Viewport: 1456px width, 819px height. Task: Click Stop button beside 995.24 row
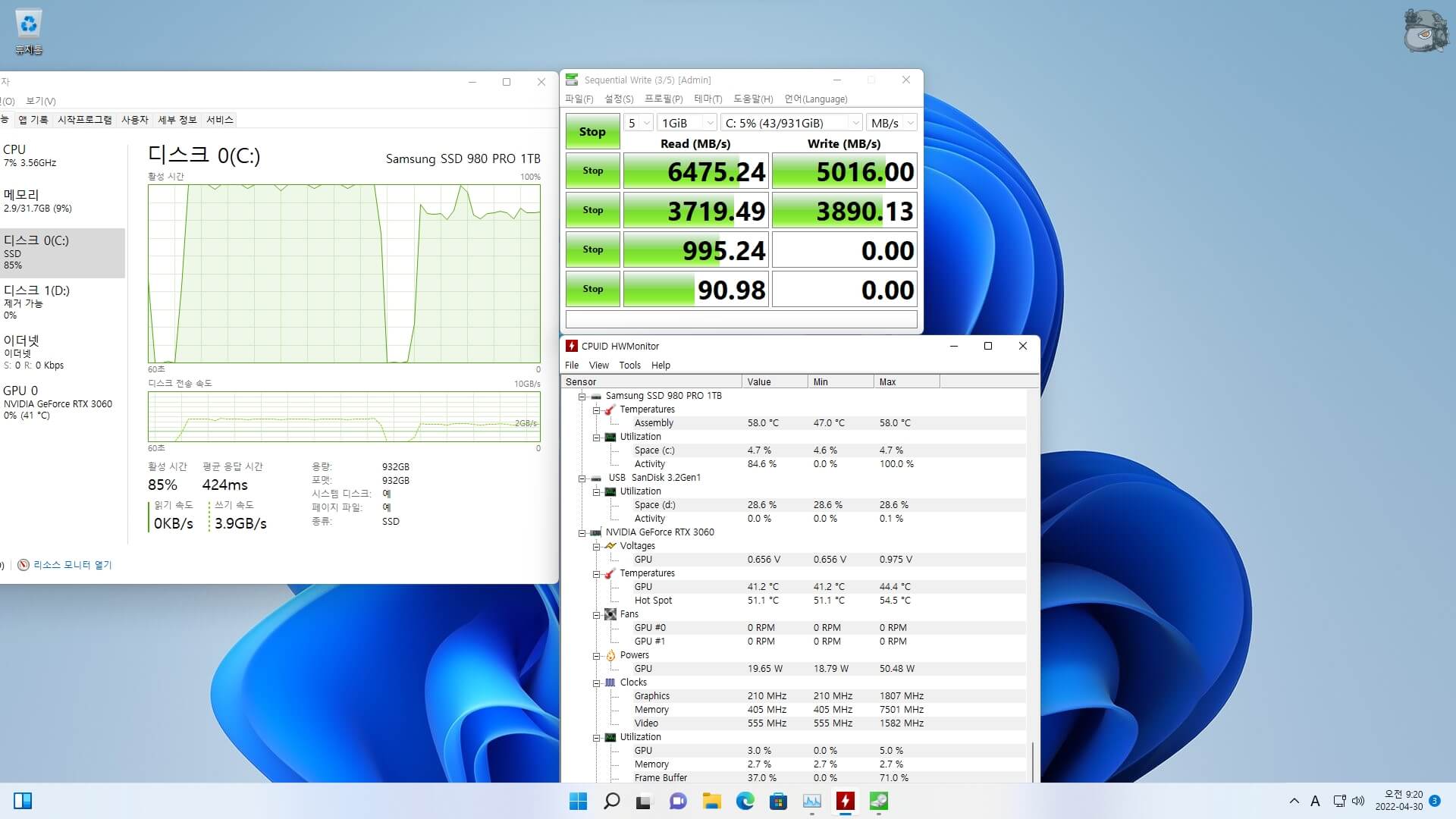(x=592, y=249)
